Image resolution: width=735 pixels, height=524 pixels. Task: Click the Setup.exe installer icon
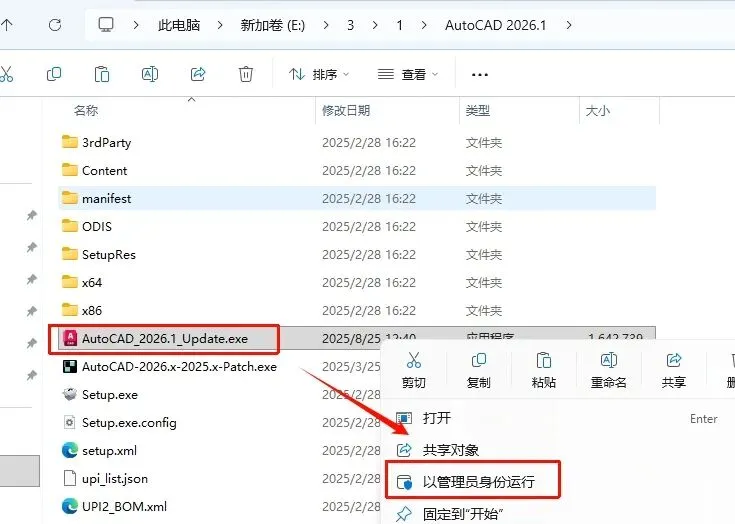70,394
